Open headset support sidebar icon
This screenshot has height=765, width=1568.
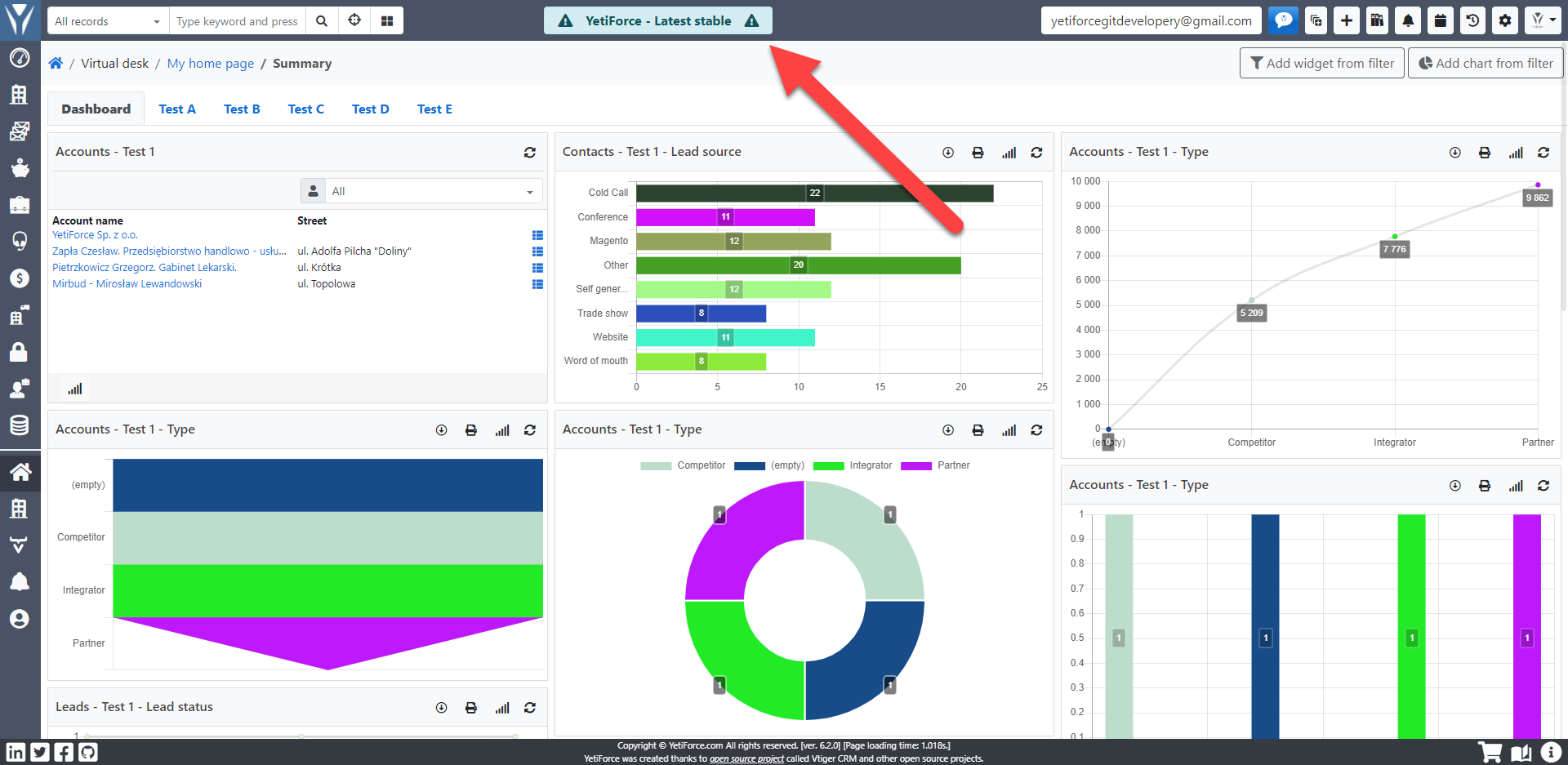click(x=20, y=241)
